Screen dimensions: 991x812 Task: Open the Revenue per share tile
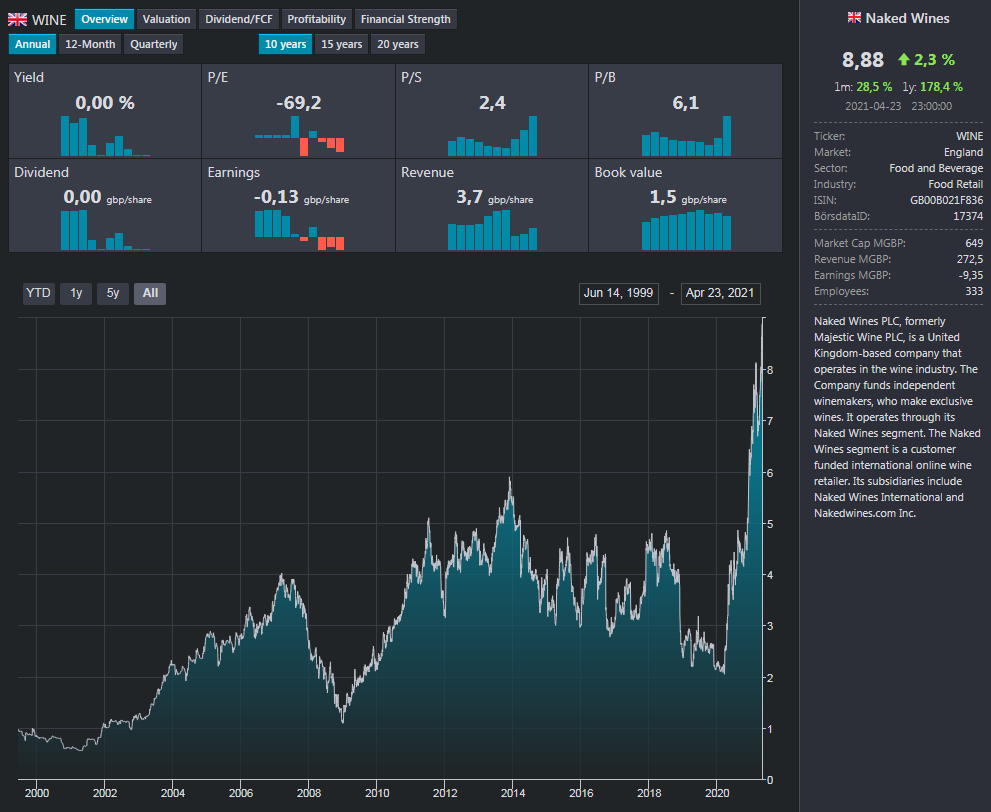pyautogui.click(x=492, y=205)
